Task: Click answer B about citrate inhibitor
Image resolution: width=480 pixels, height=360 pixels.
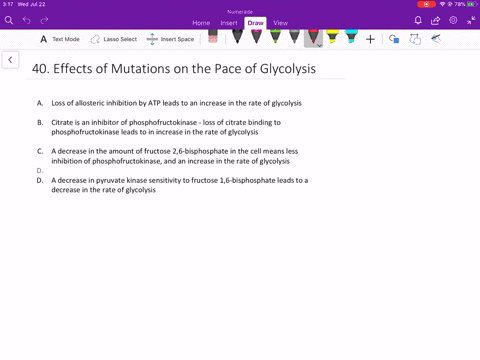Action: [166, 127]
